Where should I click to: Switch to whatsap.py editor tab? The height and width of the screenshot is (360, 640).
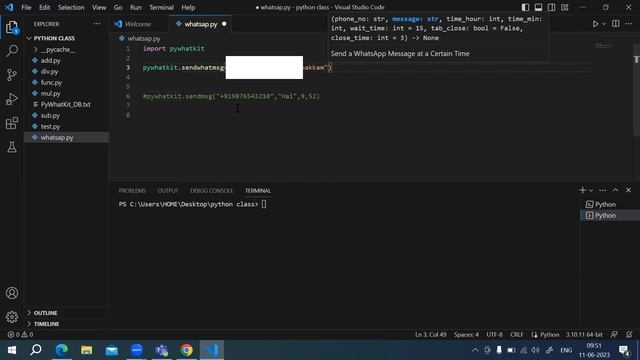point(200,24)
